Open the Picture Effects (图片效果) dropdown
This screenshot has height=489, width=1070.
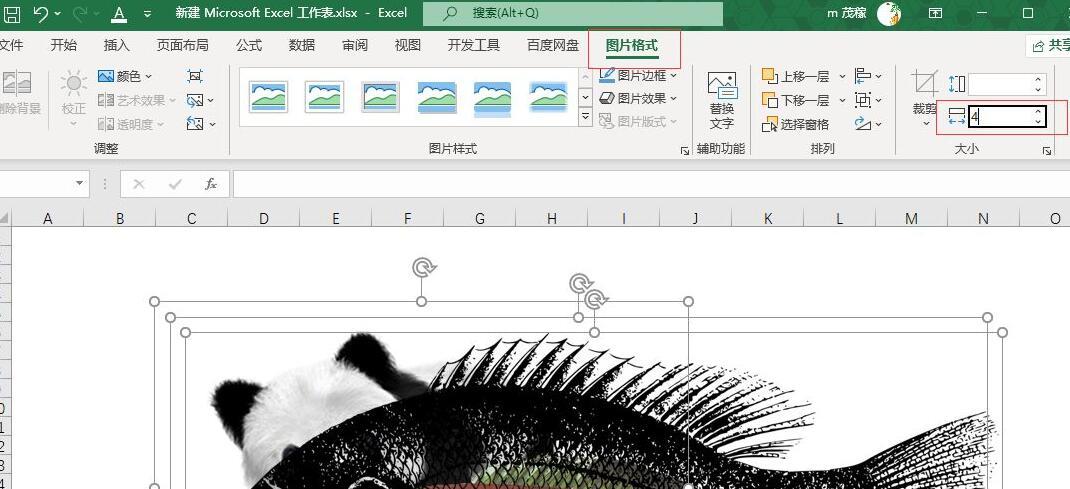(x=638, y=98)
